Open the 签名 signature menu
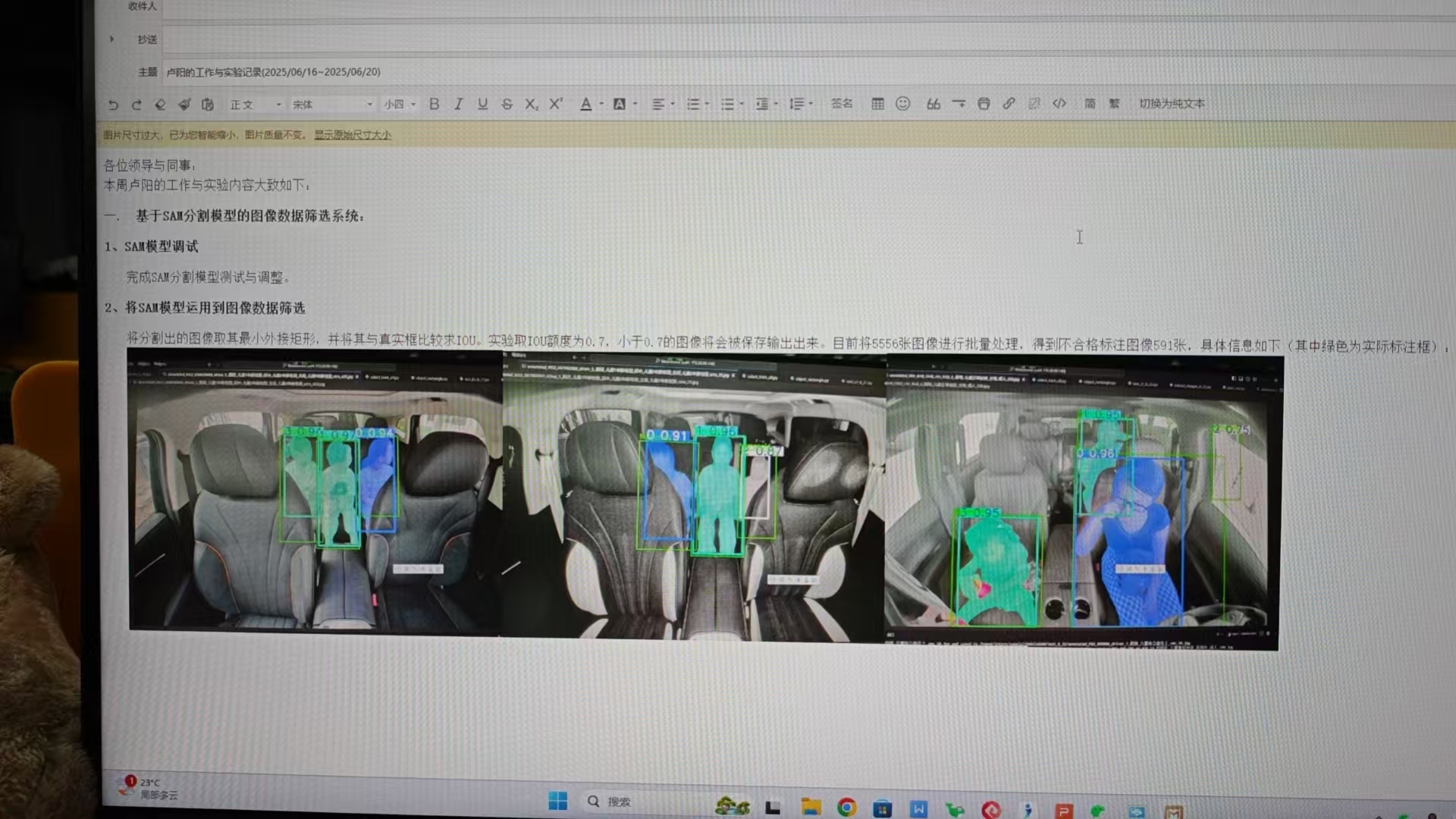This screenshot has height=819, width=1456. [841, 104]
